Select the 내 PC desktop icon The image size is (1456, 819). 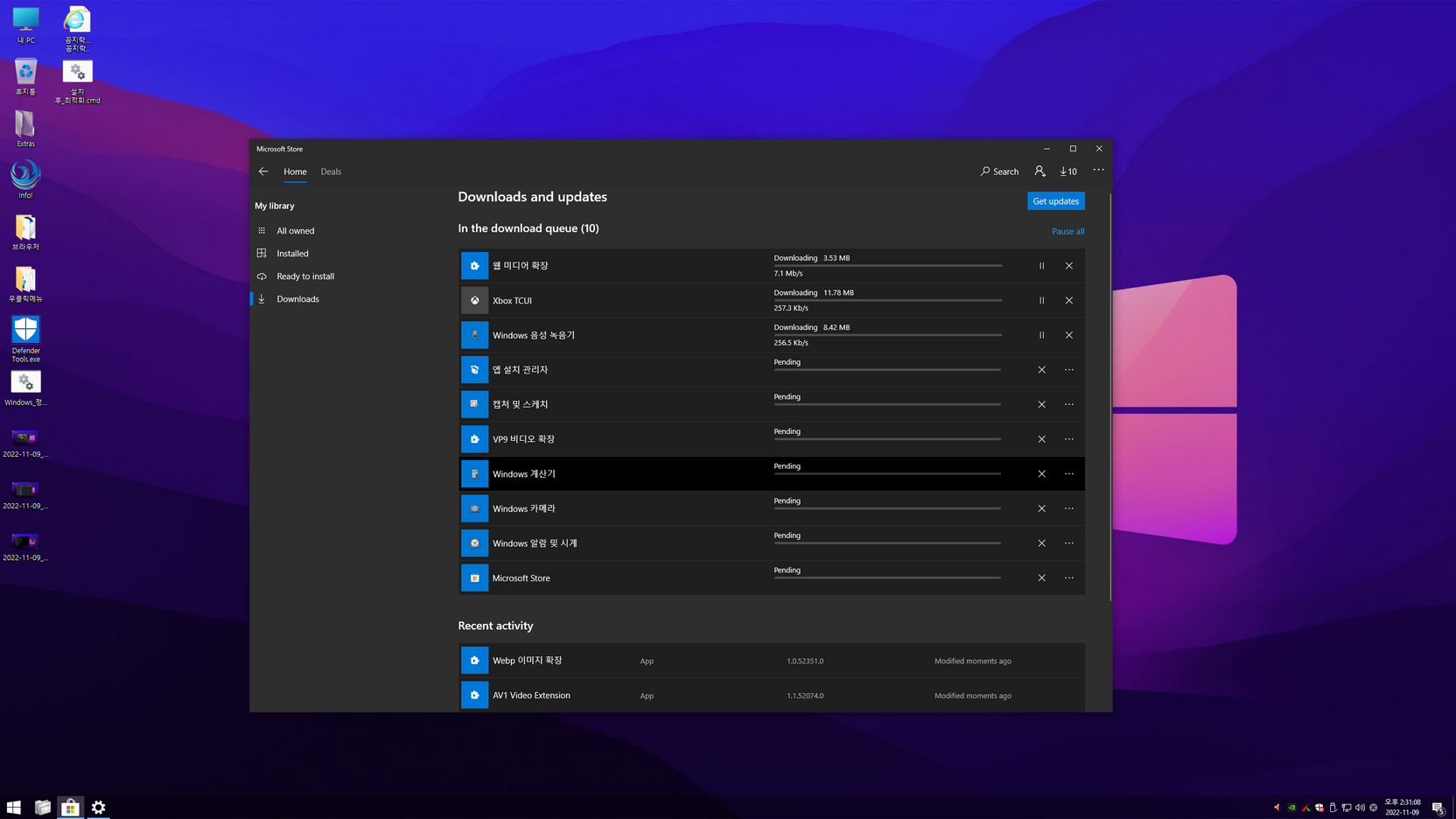coord(25,25)
